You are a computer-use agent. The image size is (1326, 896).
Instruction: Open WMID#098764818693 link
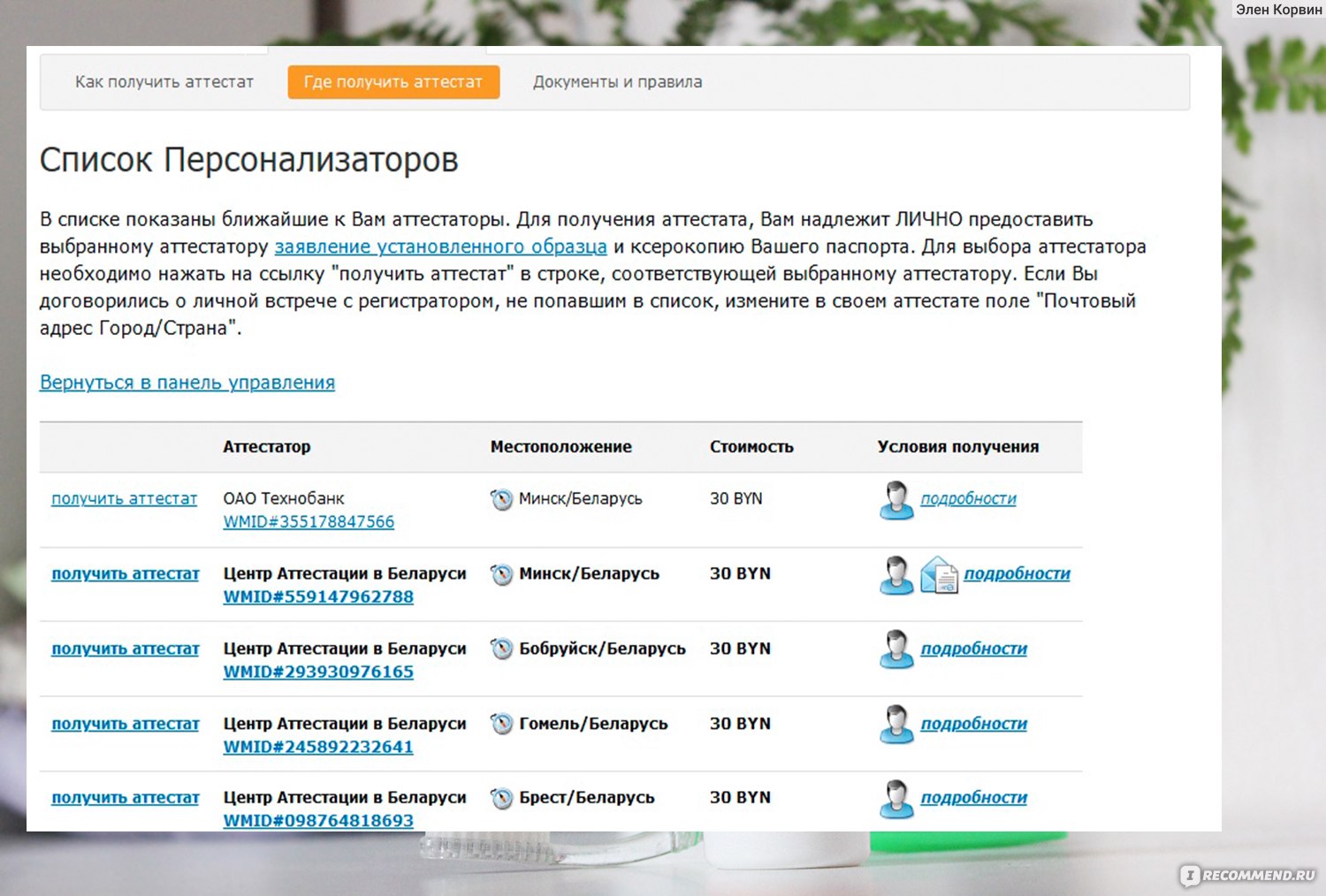318,820
